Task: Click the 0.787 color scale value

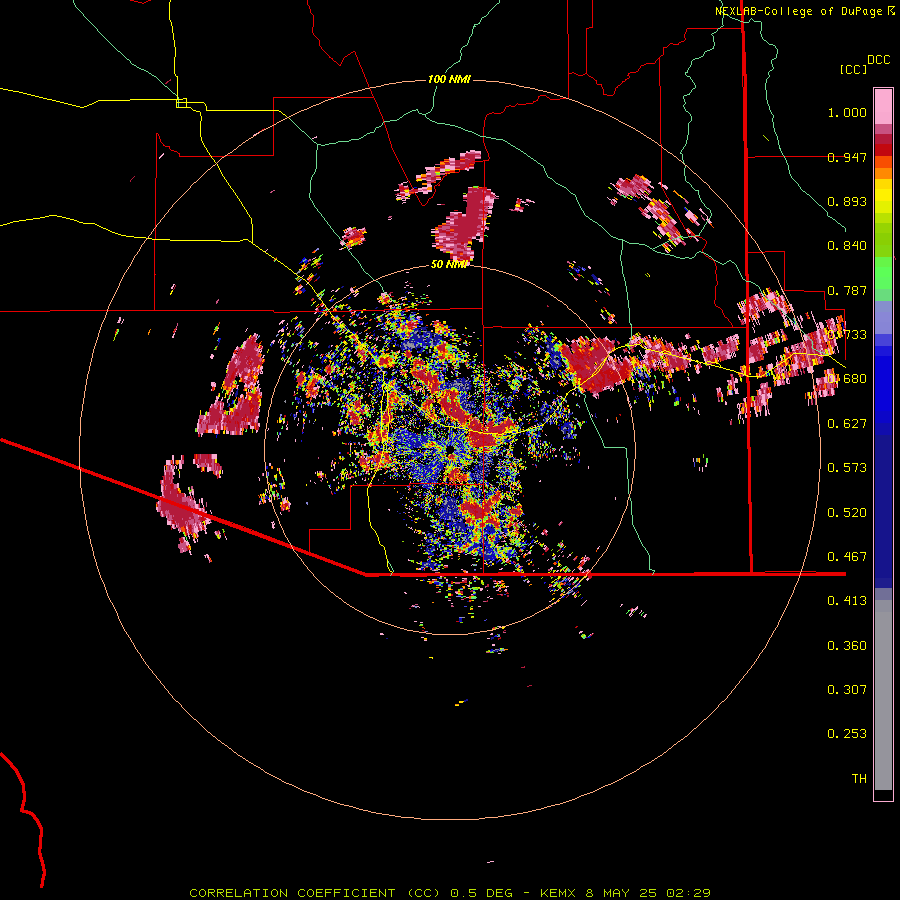Action: click(x=847, y=290)
